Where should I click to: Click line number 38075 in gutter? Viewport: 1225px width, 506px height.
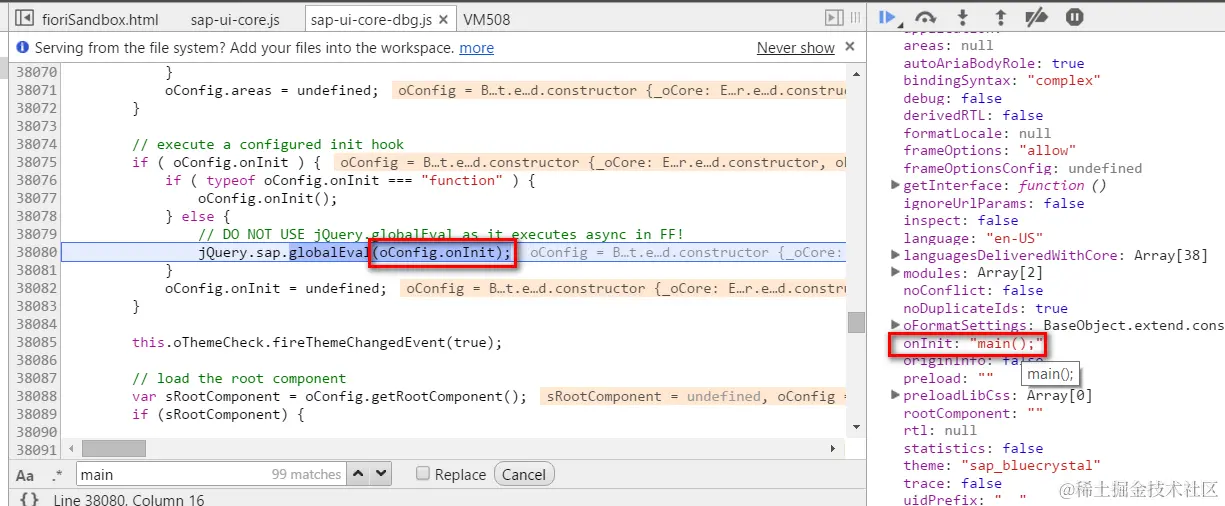pyautogui.click(x=36, y=162)
